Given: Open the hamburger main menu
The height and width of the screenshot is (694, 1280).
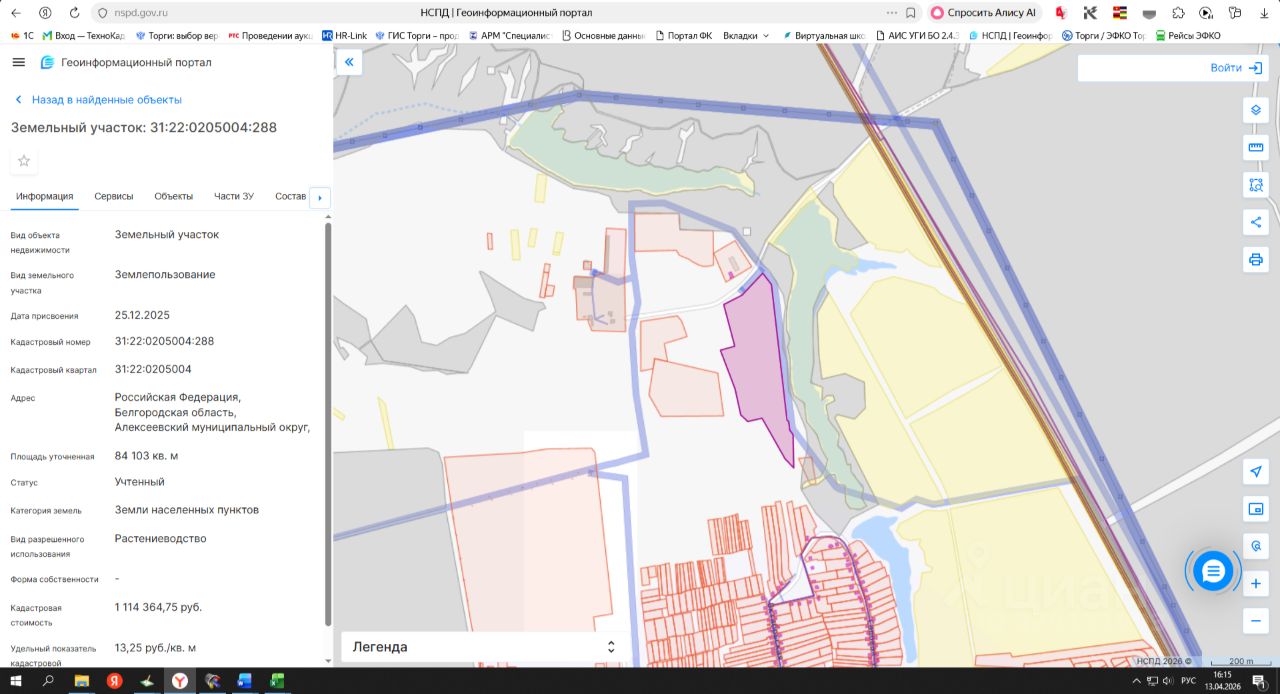Looking at the screenshot, I should (18, 62).
